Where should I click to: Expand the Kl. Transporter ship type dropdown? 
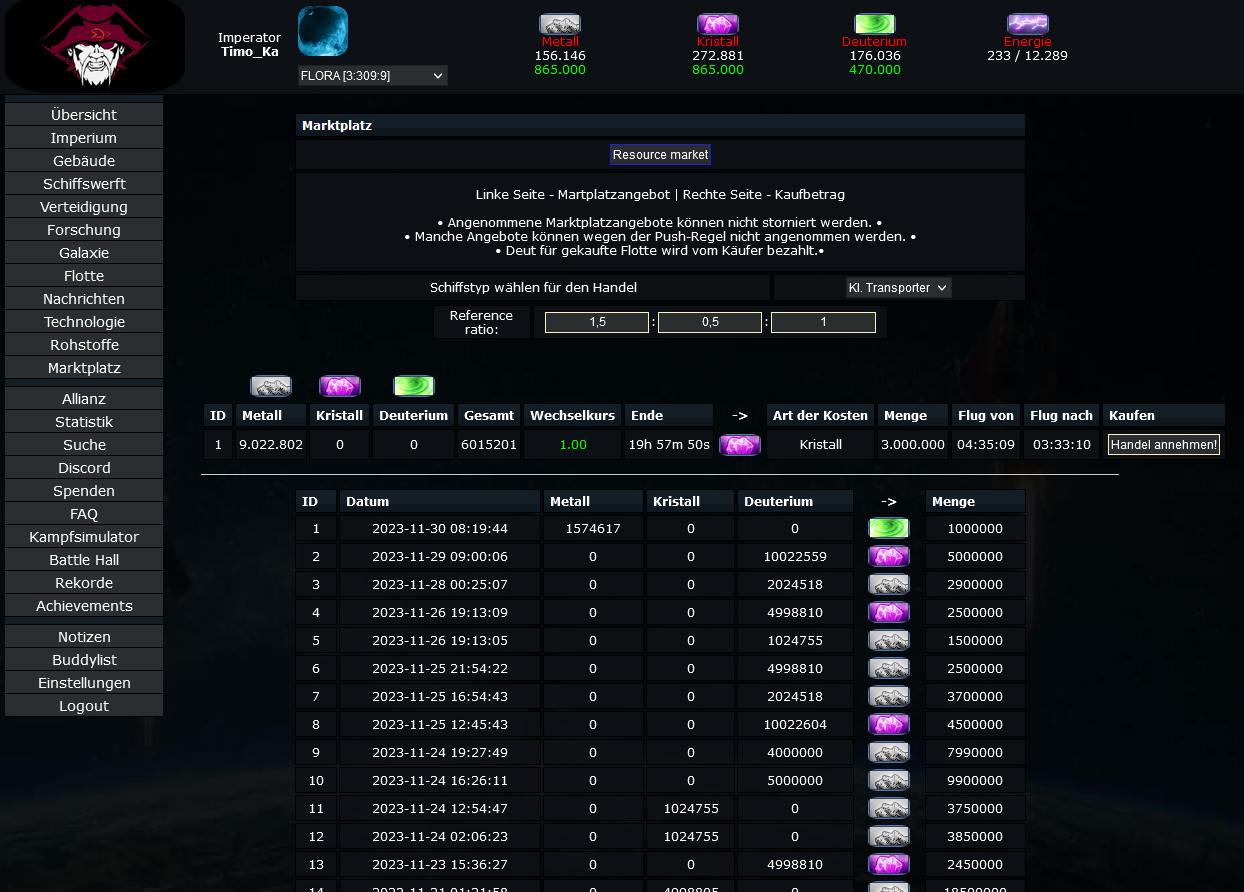click(897, 288)
